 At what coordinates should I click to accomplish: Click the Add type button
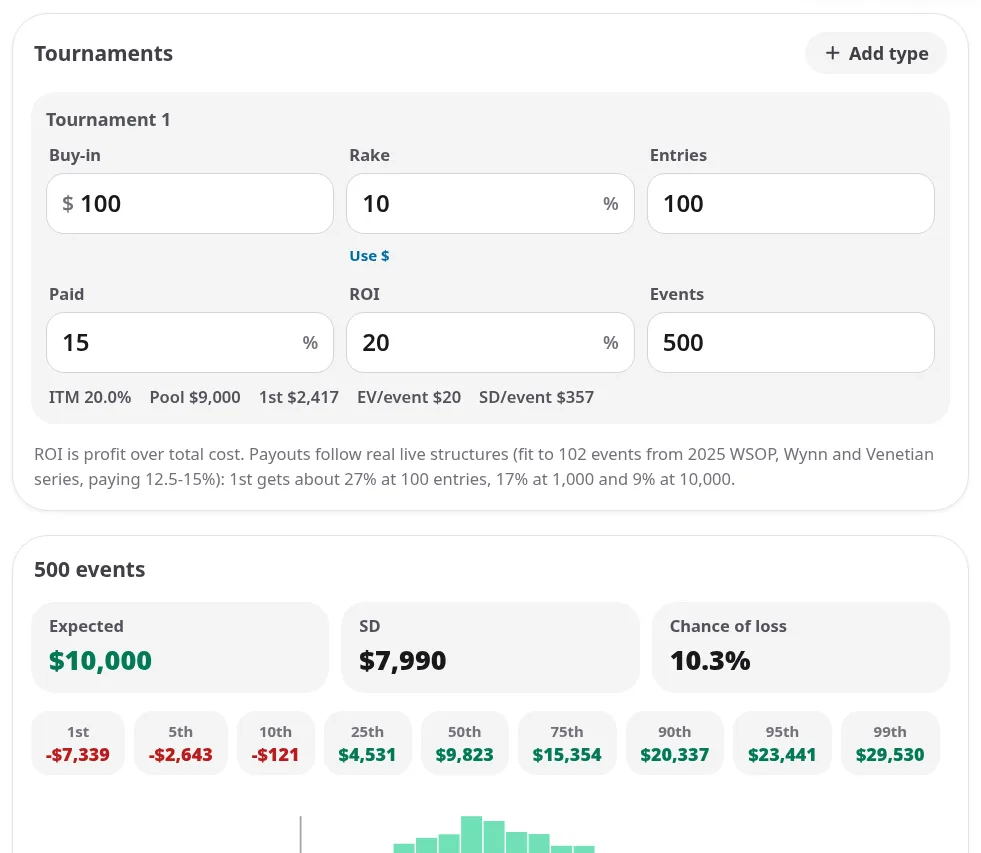tap(875, 53)
